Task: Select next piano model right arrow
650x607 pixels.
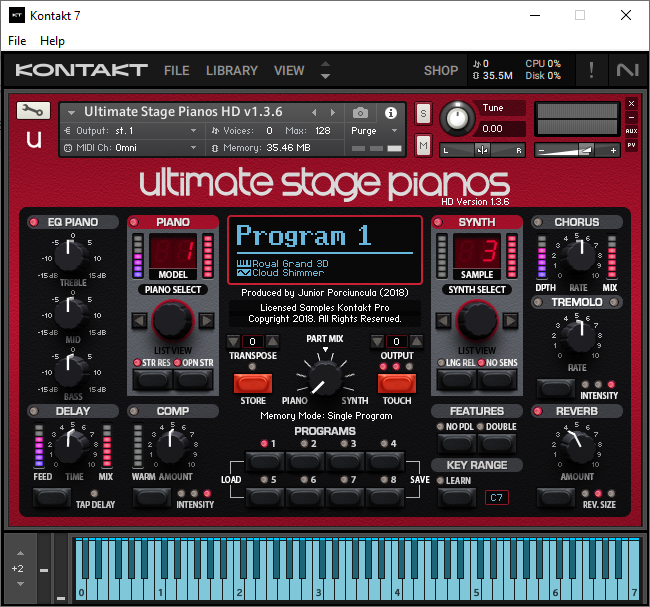Action: pyautogui.click(x=206, y=320)
